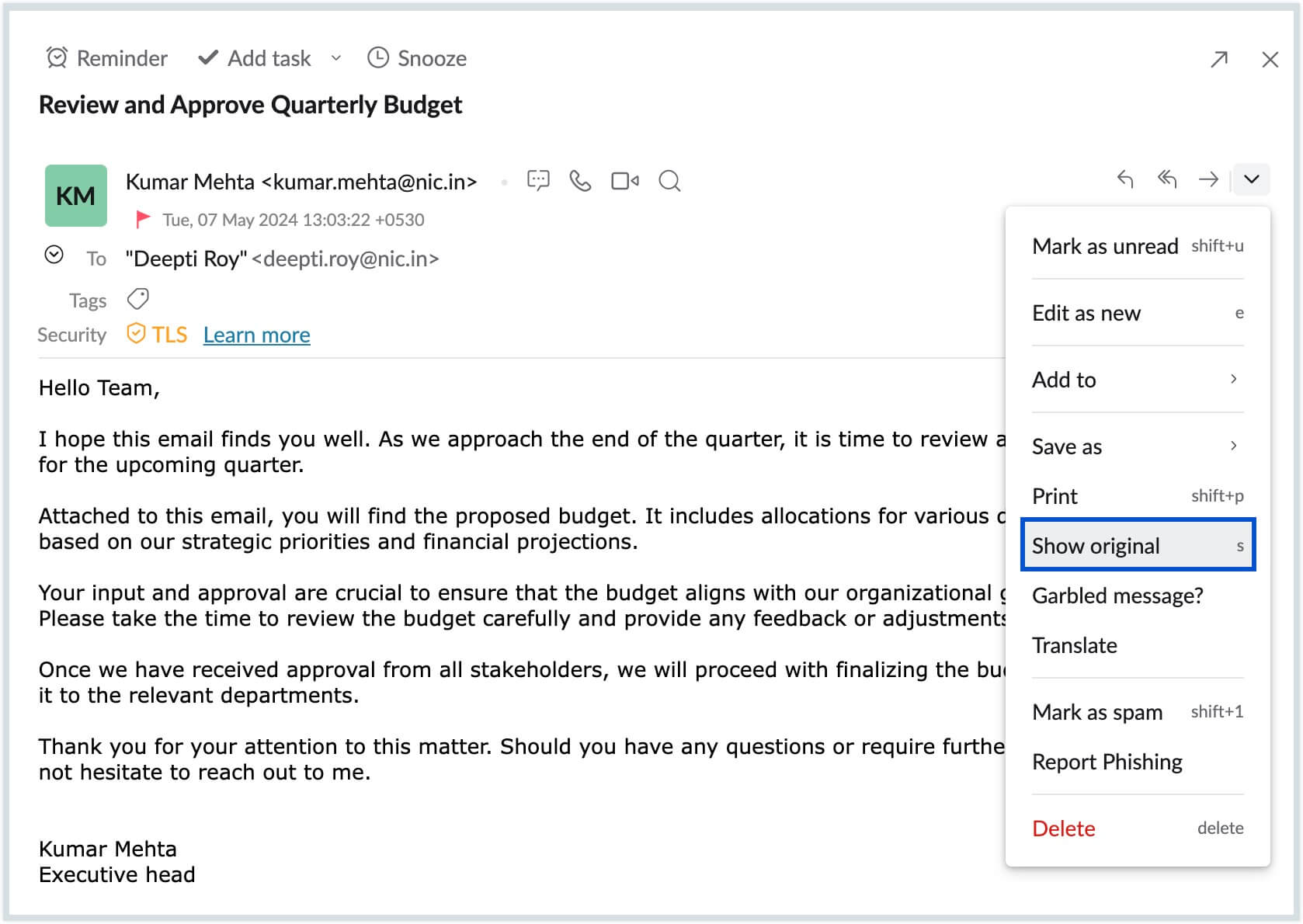Viewport: 1303px width, 924px height.
Task: Collapse the more actions dropdown chevron
Action: click(1251, 179)
